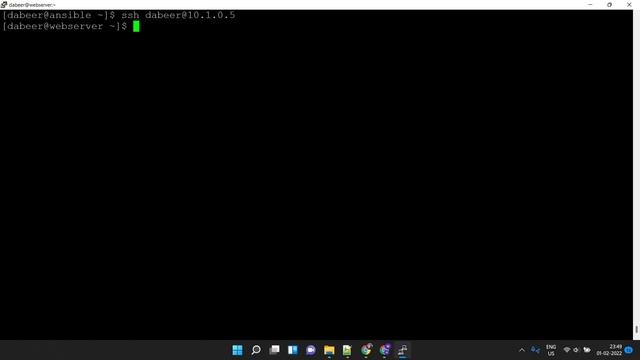This screenshot has width=640, height=360.
Task: Open the notification count badge
Action: (629, 350)
